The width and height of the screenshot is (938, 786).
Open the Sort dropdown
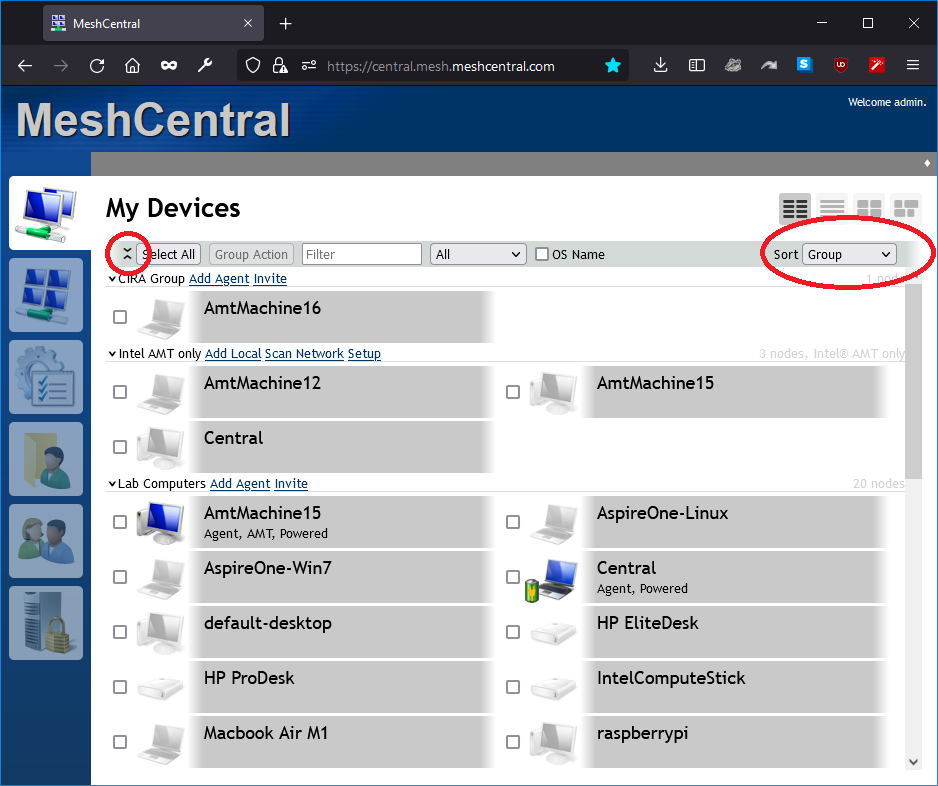pos(848,254)
